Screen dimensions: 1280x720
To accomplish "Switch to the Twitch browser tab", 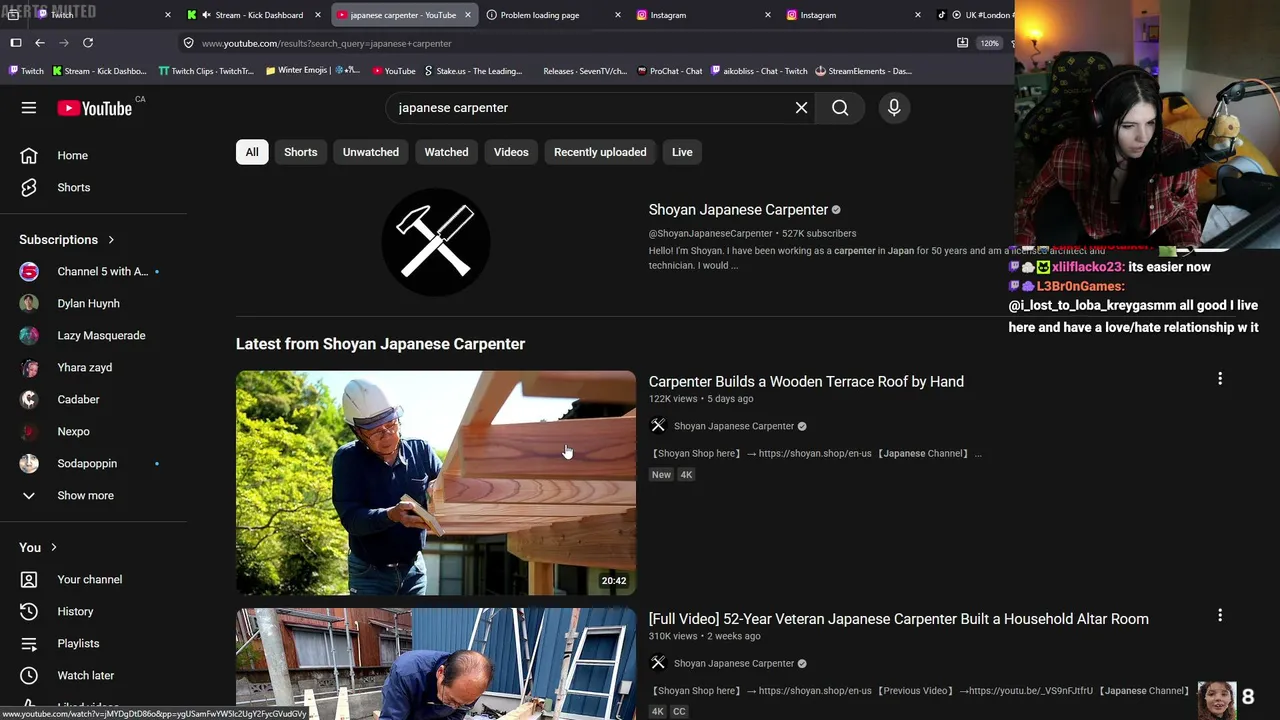I will 102,15.
